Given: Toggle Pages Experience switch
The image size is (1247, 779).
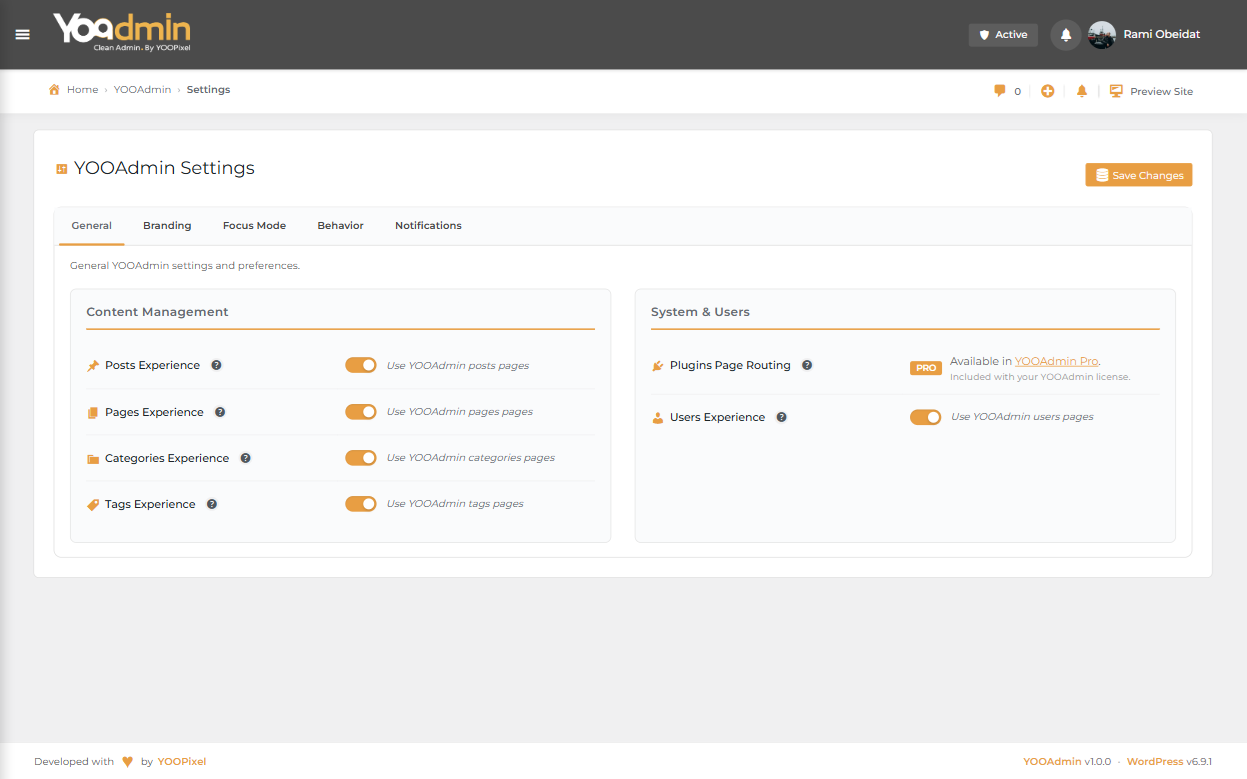Looking at the screenshot, I should pyautogui.click(x=361, y=412).
